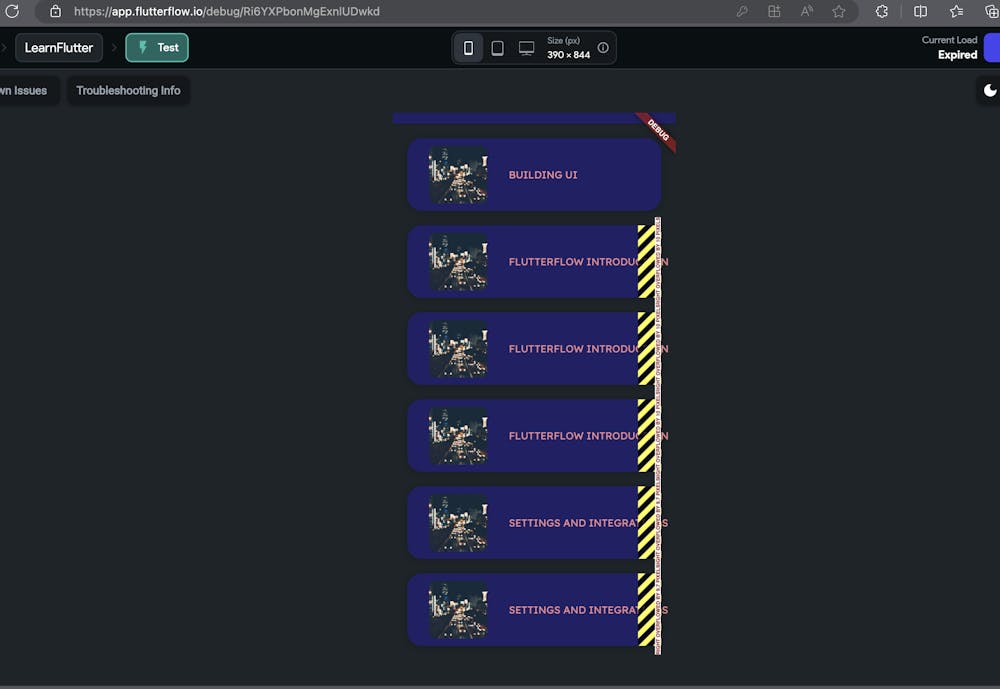
Task: Click the first SETTINGS AND INTEGRATIONS thumbnail
Action: [x=459, y=523]
